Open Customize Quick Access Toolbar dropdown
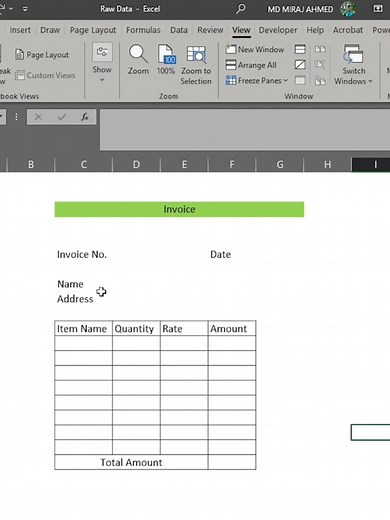The width and height of the screenshot is (390, 520). (25, 9)
